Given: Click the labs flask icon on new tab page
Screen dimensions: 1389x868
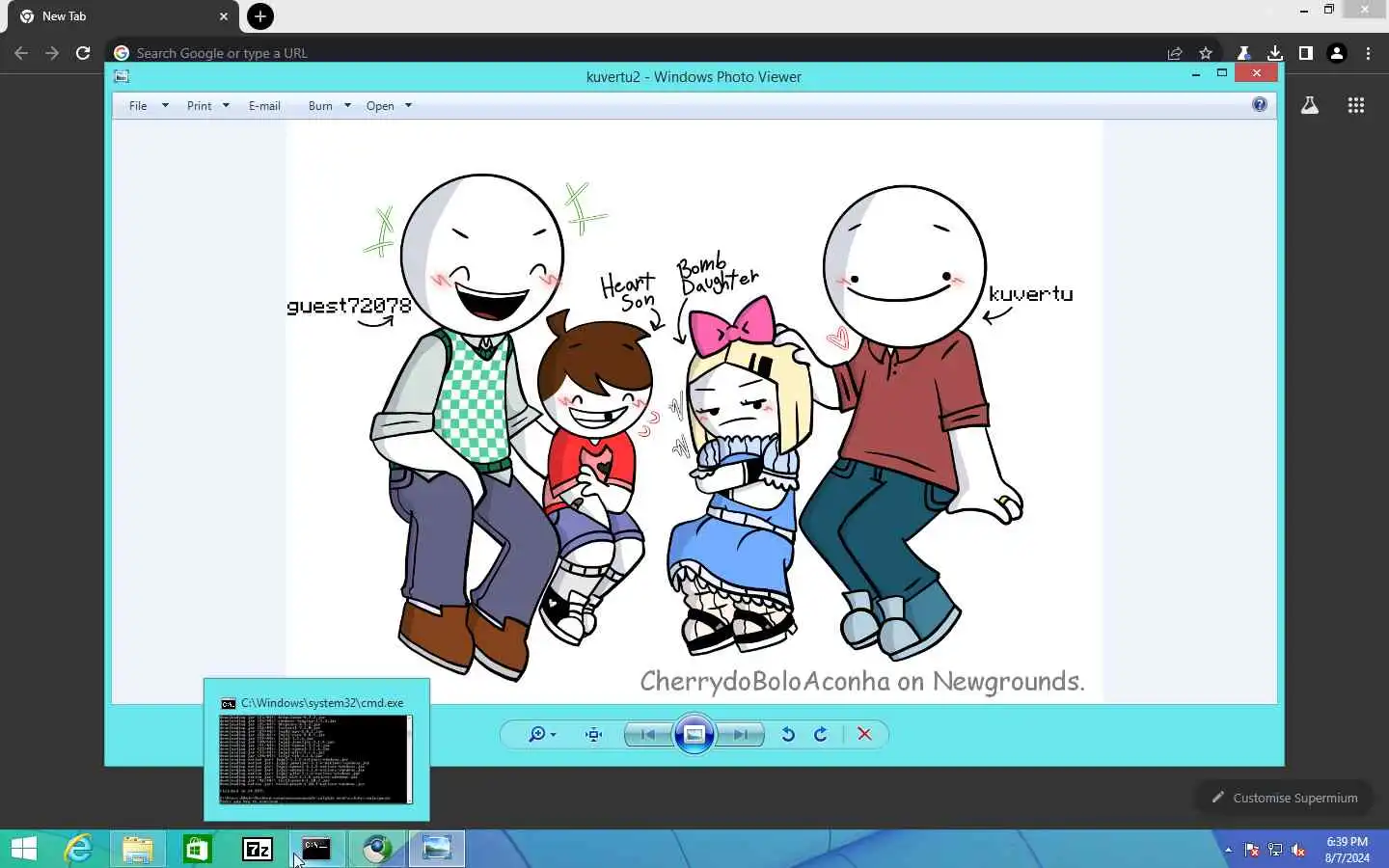Looking at the screenshot, I should 1310,105.
